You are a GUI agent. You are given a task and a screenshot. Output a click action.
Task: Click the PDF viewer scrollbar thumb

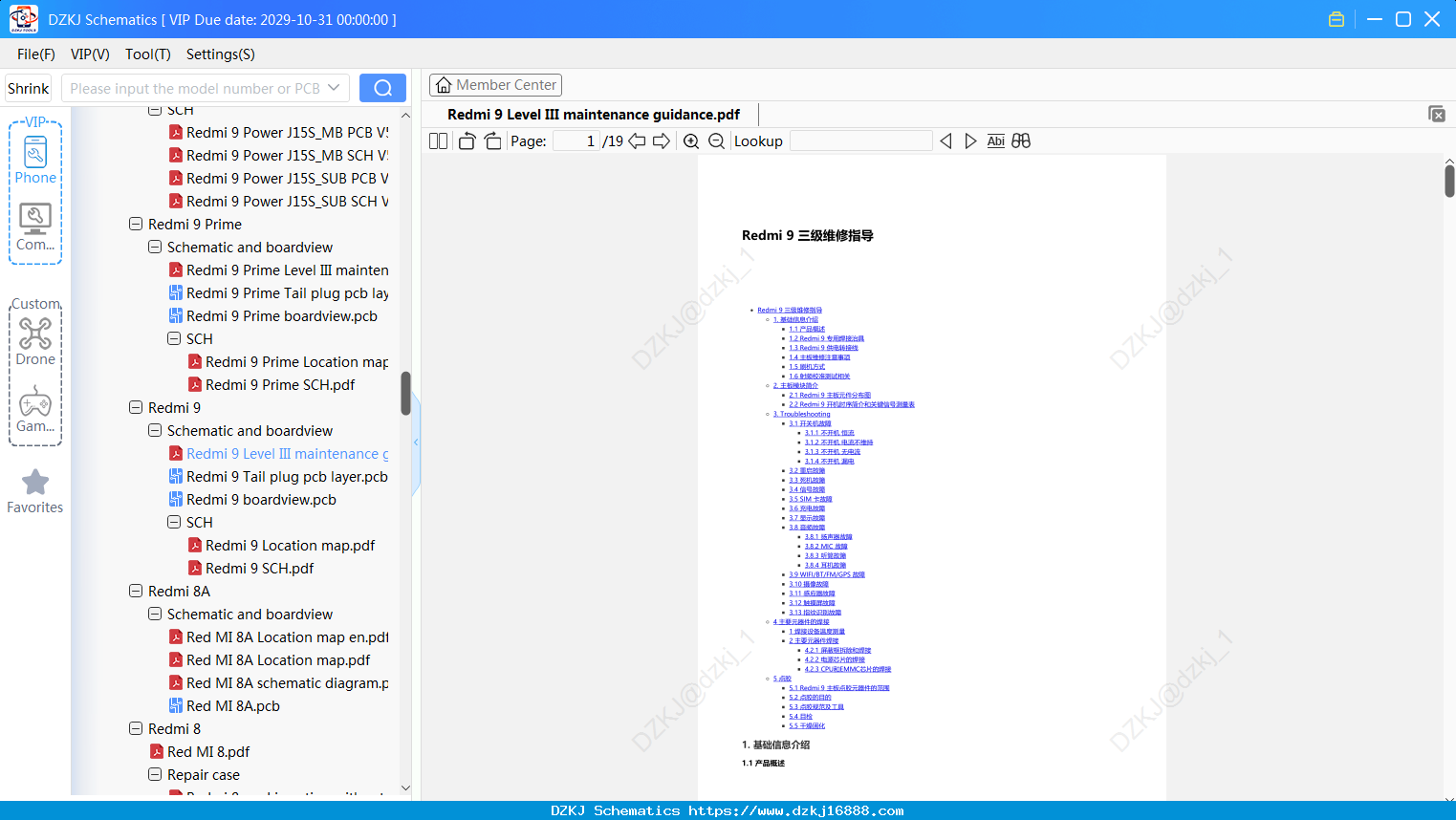point(1449,181)
